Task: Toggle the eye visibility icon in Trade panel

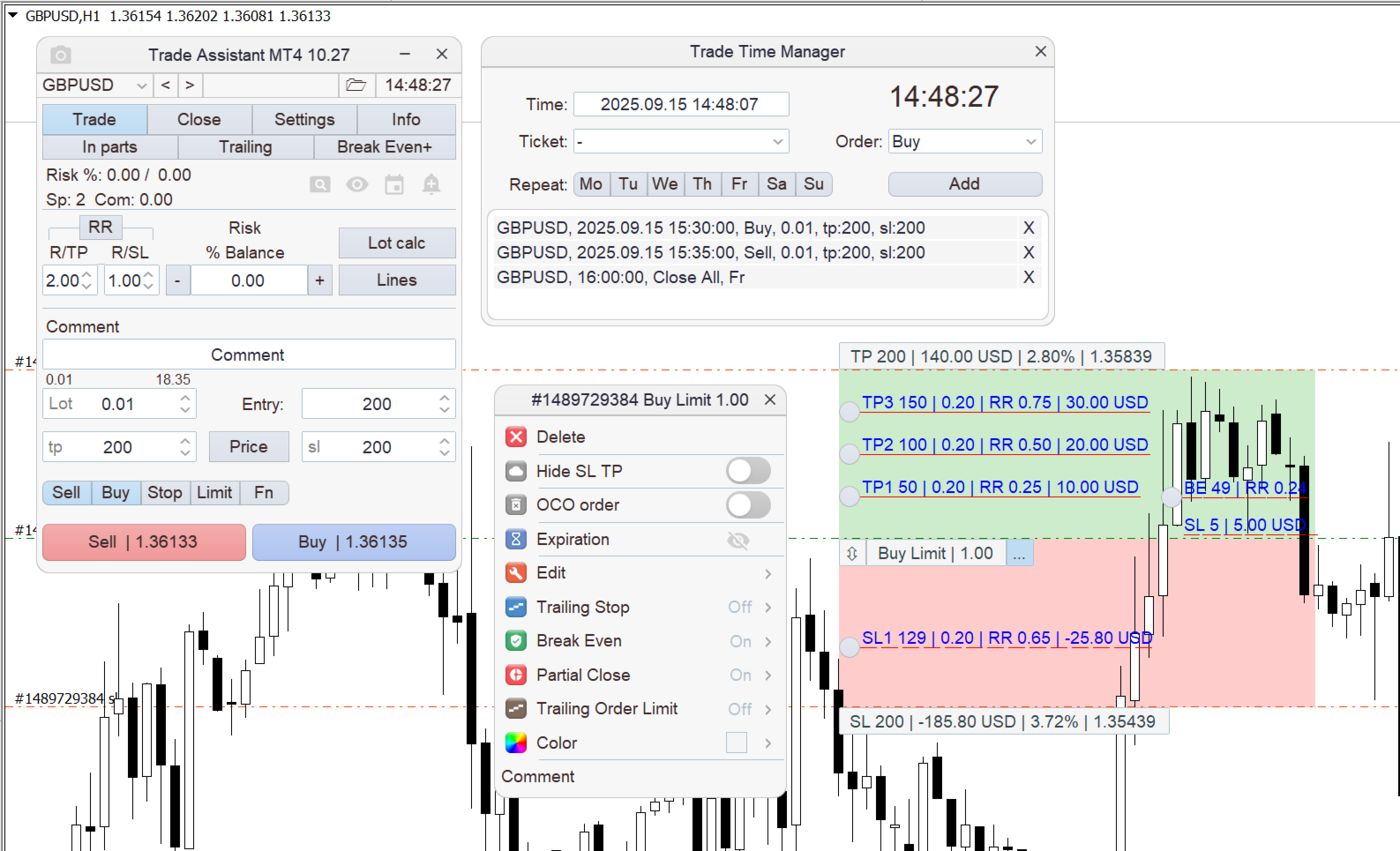Action: point(357,184)
